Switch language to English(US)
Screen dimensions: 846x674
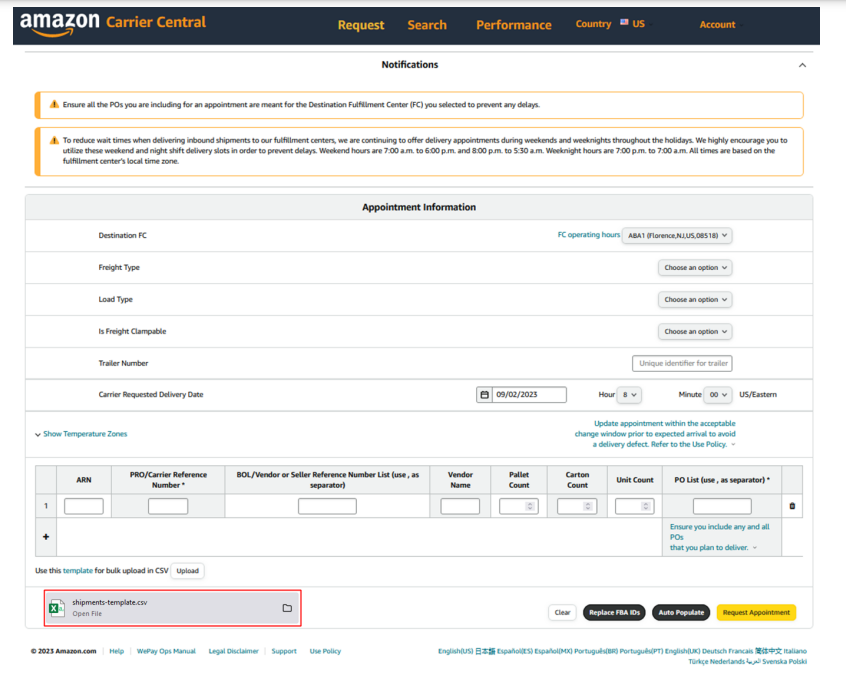455,651
